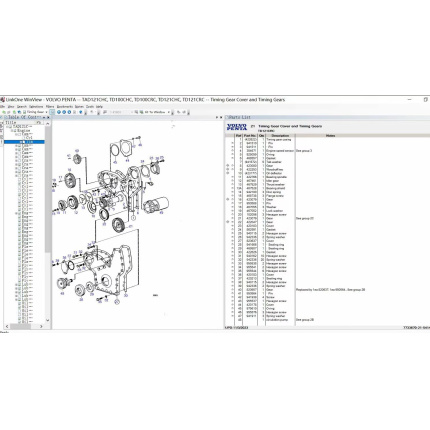Click the Notes column header

coord(330,136)
